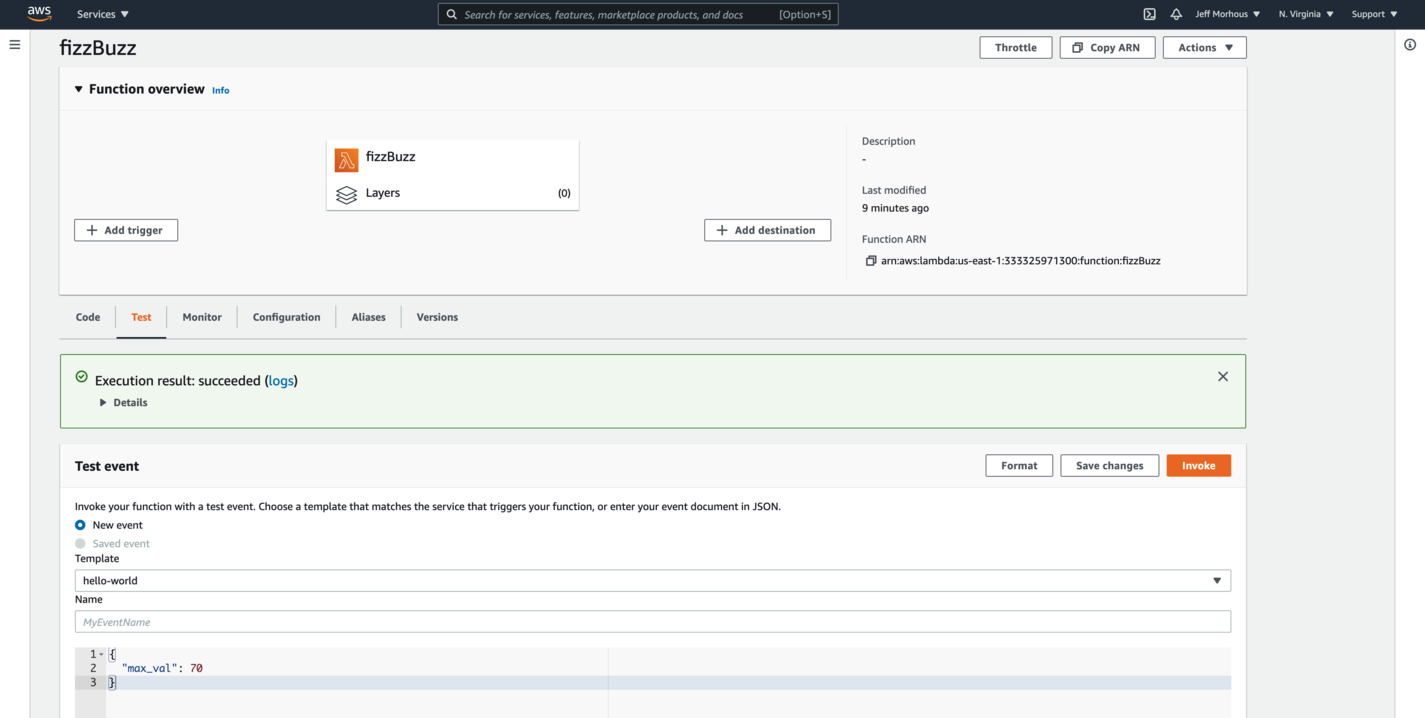Open the hamburger side navigation menu
Image resolution: width=1425 pixels, height=718 pixels.
tap(15, 45)
